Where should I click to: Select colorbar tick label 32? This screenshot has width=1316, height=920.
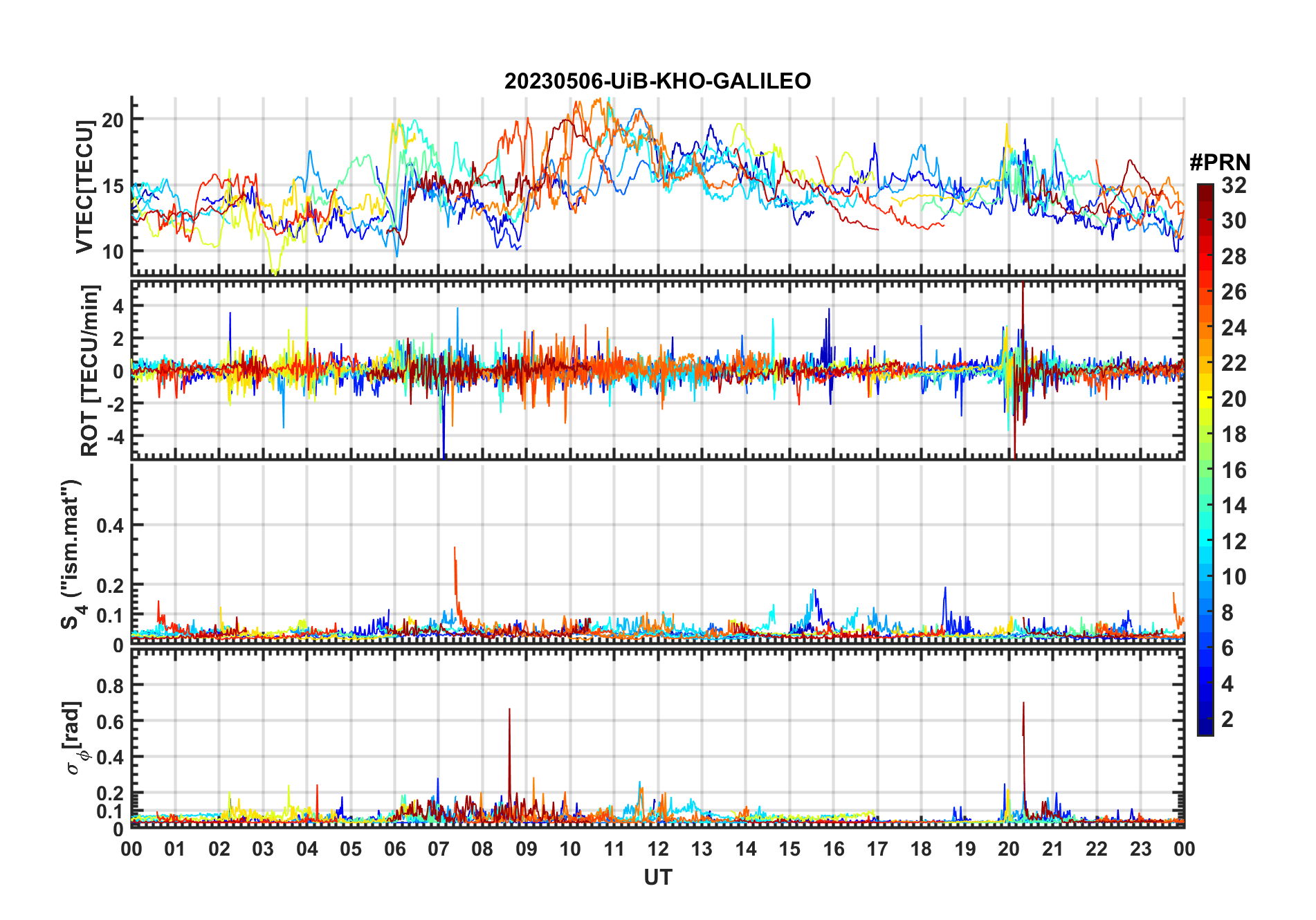[x=1234, y=185]
